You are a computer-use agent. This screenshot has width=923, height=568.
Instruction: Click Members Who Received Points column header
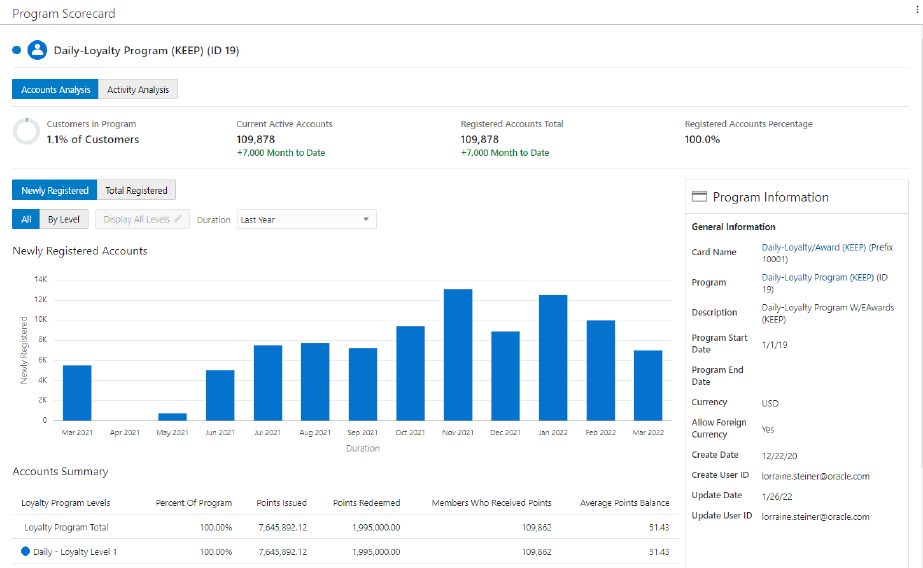pyautogui.click(x=492, y=503)
